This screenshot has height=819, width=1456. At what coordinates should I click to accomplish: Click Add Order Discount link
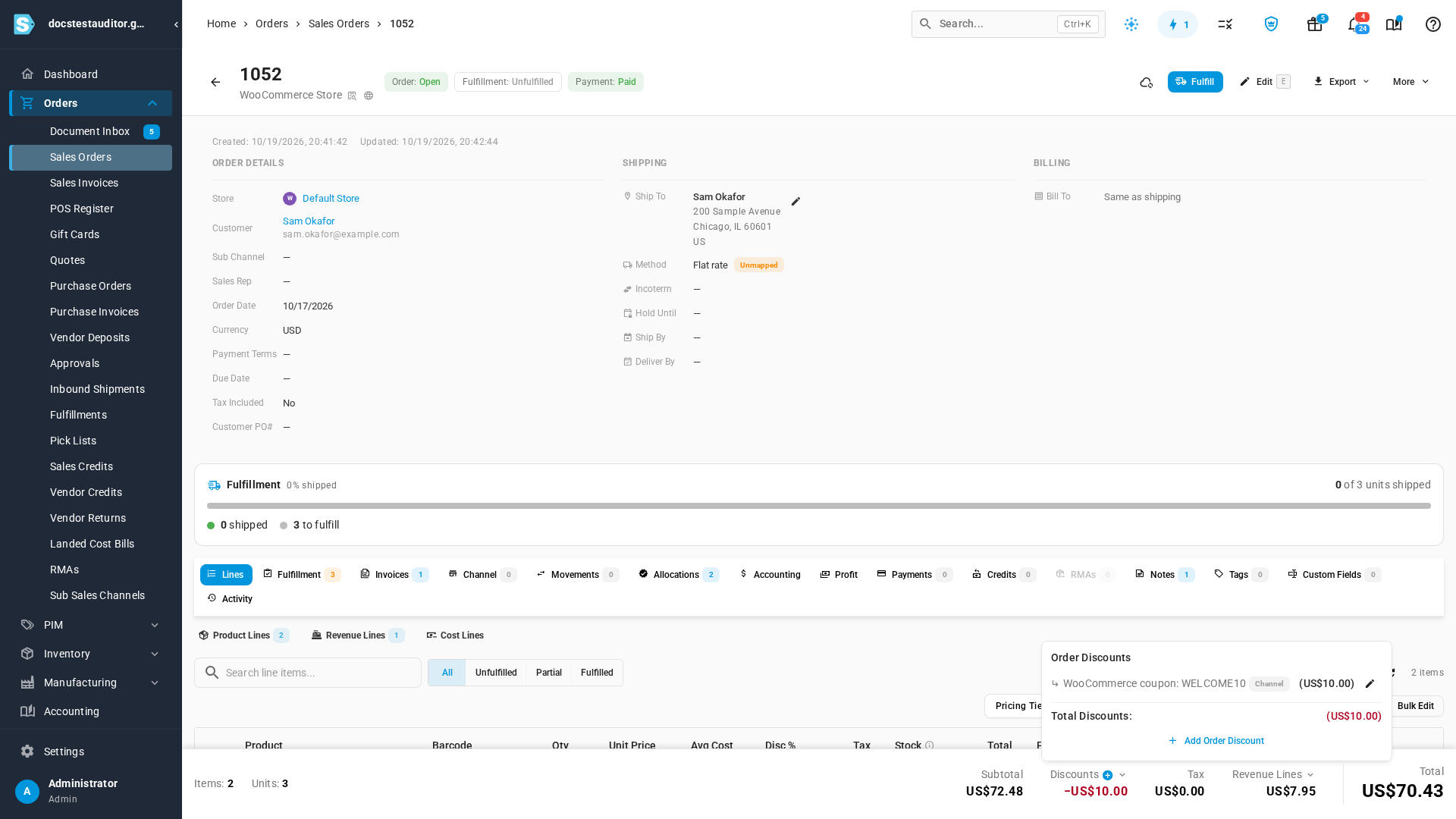pyautogui.click(x=1216, y=741)
